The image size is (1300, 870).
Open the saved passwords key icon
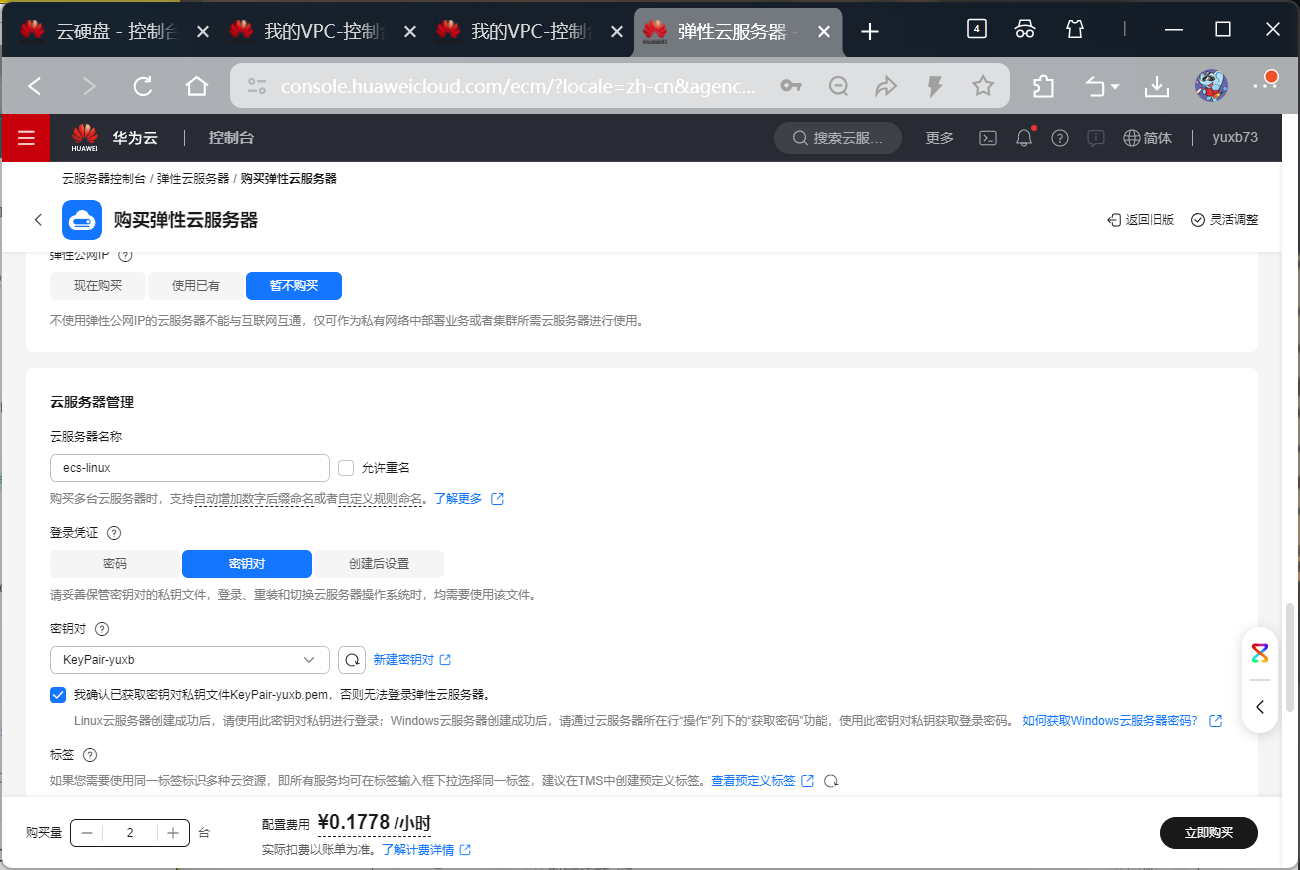tap(791, 86)
